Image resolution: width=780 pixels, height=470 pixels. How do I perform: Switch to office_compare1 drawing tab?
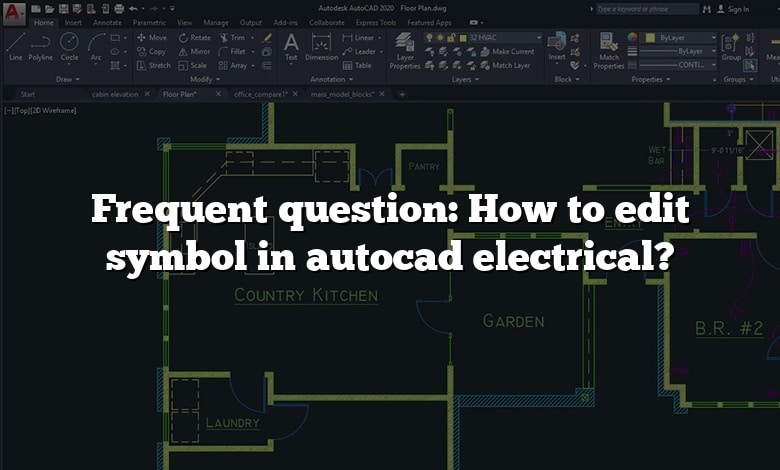coord(261,94)
